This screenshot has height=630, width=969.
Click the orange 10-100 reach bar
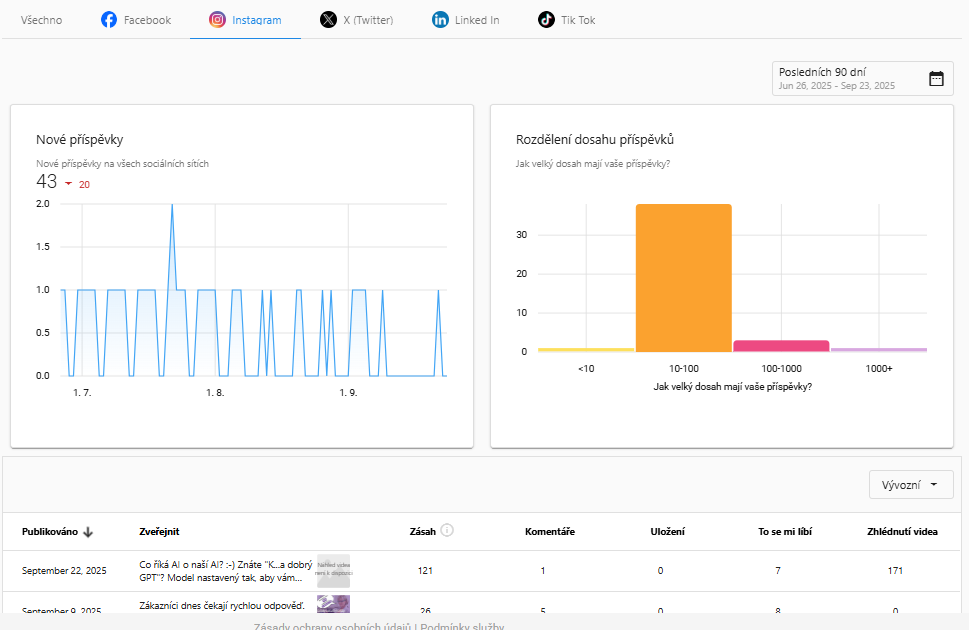point(683,278)
